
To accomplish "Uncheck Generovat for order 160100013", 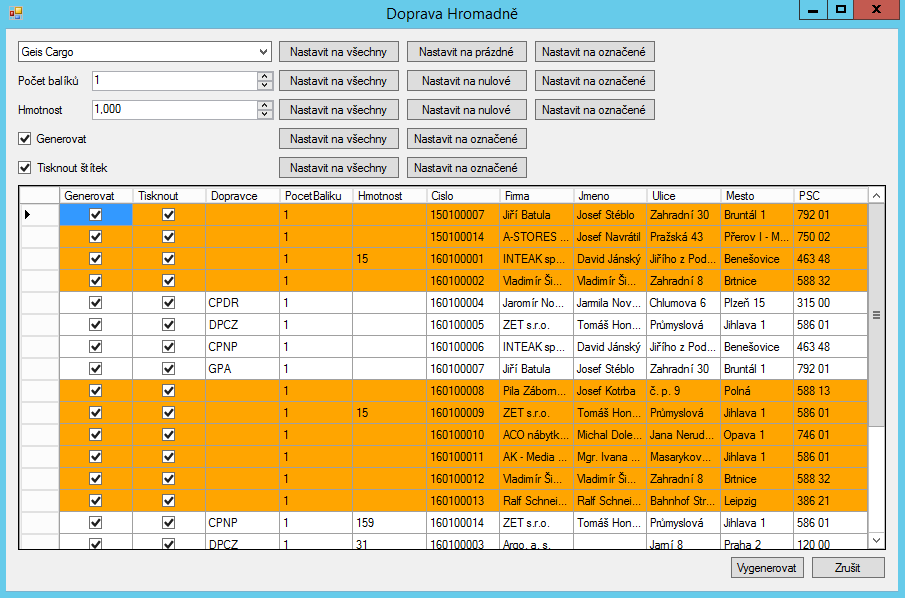I will pos(95,500).
